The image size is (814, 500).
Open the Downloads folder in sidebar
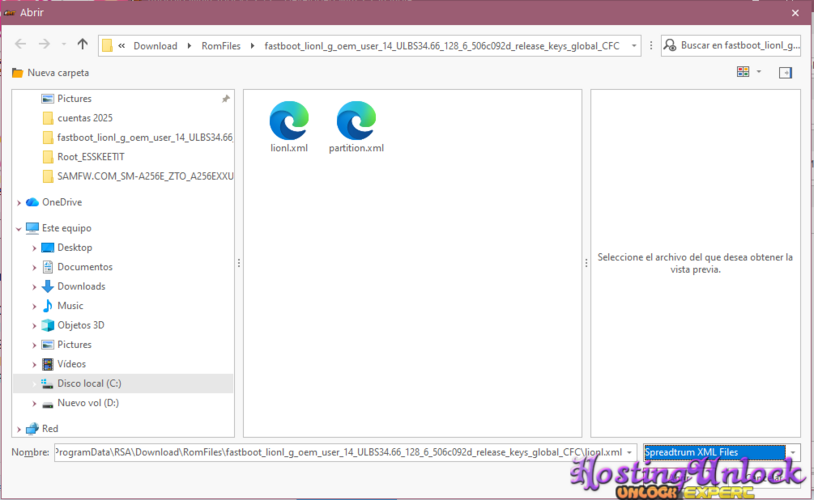pyautogui.click(x=80, y=286)
